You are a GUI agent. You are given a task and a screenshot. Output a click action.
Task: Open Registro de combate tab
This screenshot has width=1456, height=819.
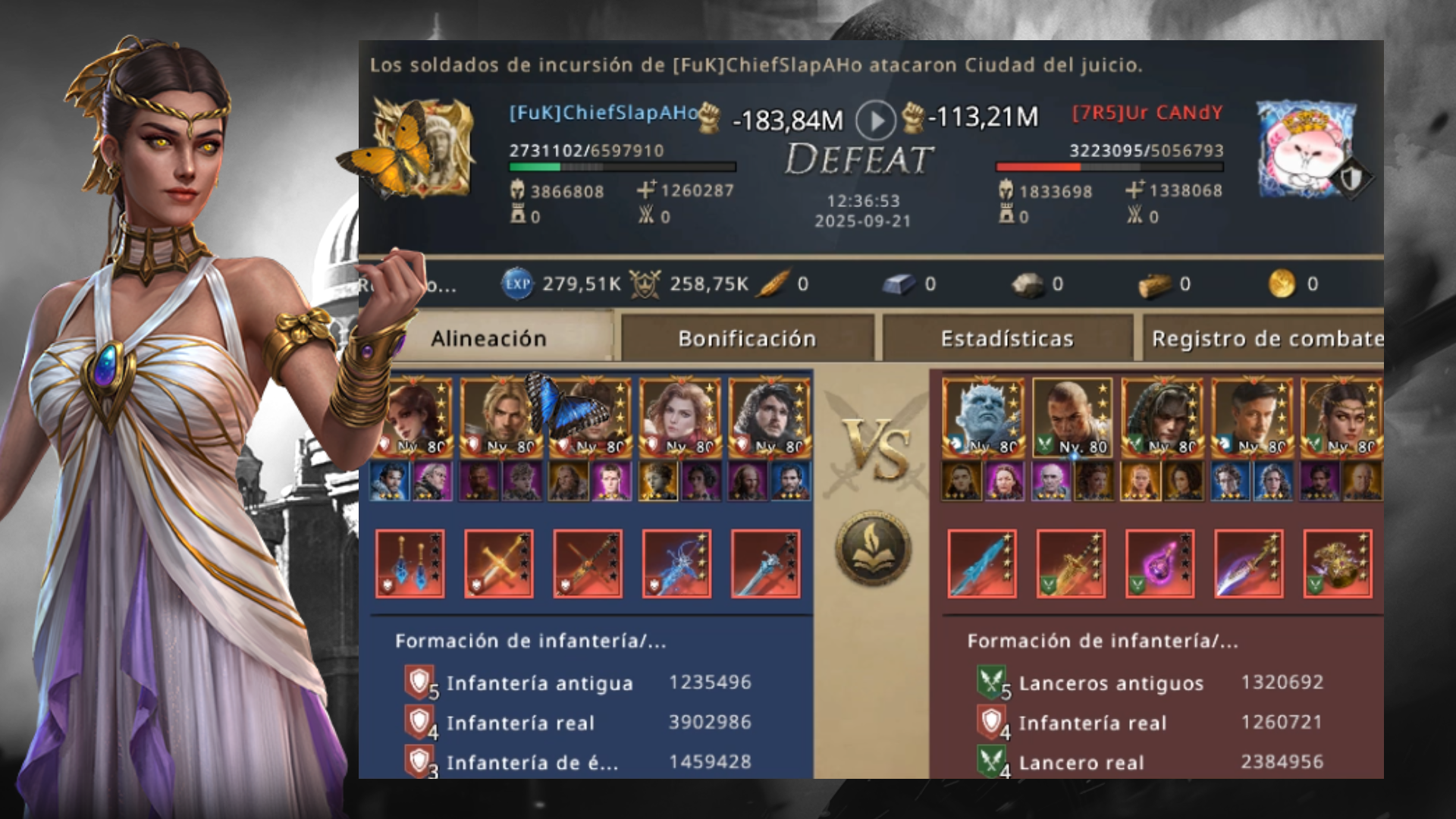click(x=1265, y=338)
